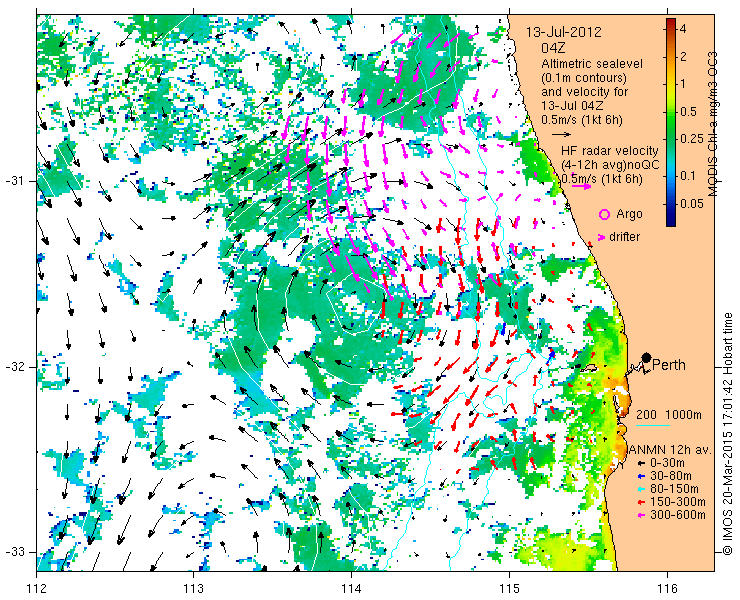The width and height of the screenshot is (740, 600).
Task: Click the '(4-12h avg)noQC' text
Action: 610,164
